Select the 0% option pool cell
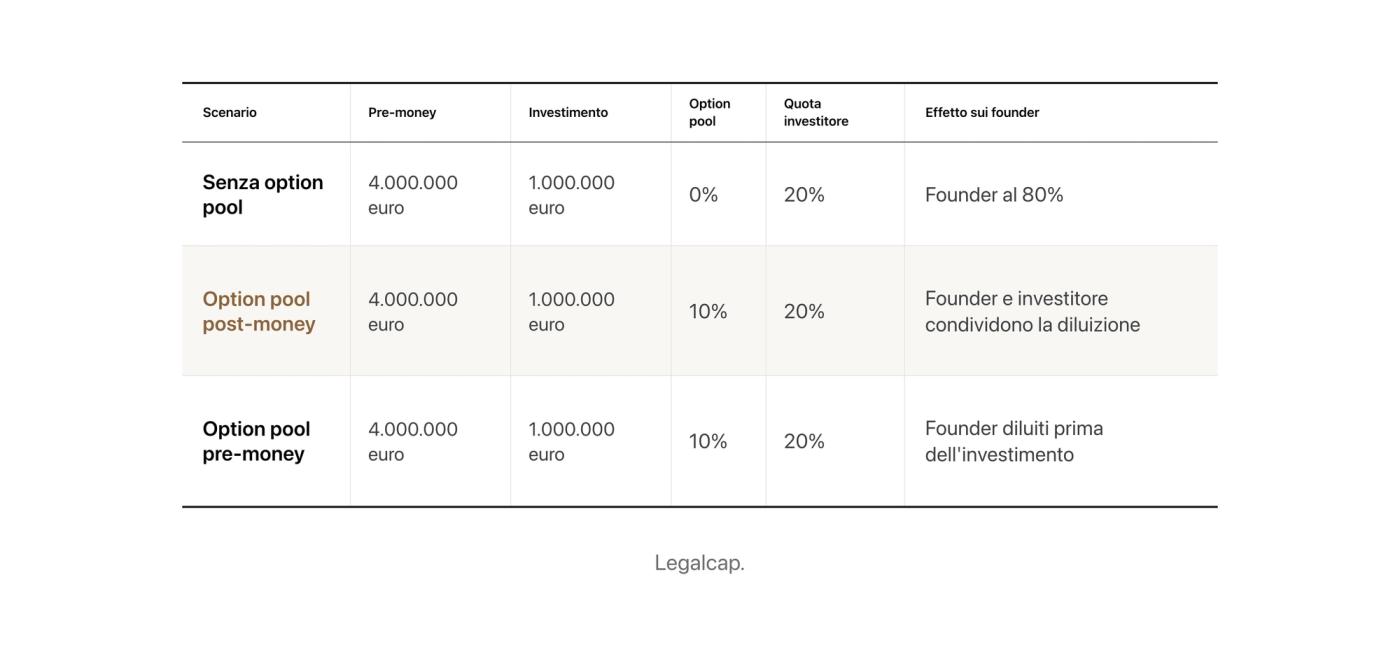This screenshot has height=657, width=1400. click(703, 194)
